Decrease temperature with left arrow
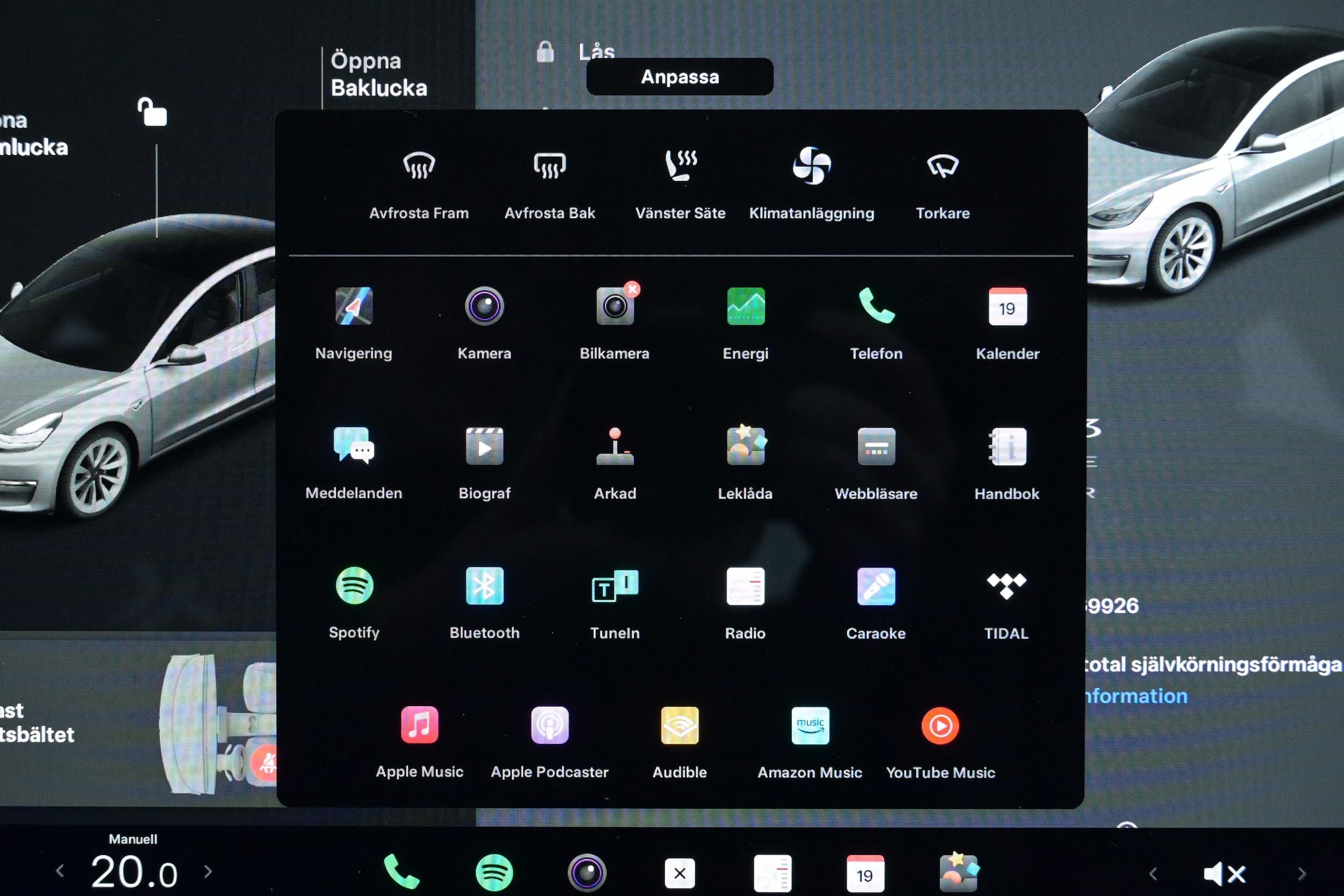Screen dimensions: 1344x896 (x=60, y=871)
